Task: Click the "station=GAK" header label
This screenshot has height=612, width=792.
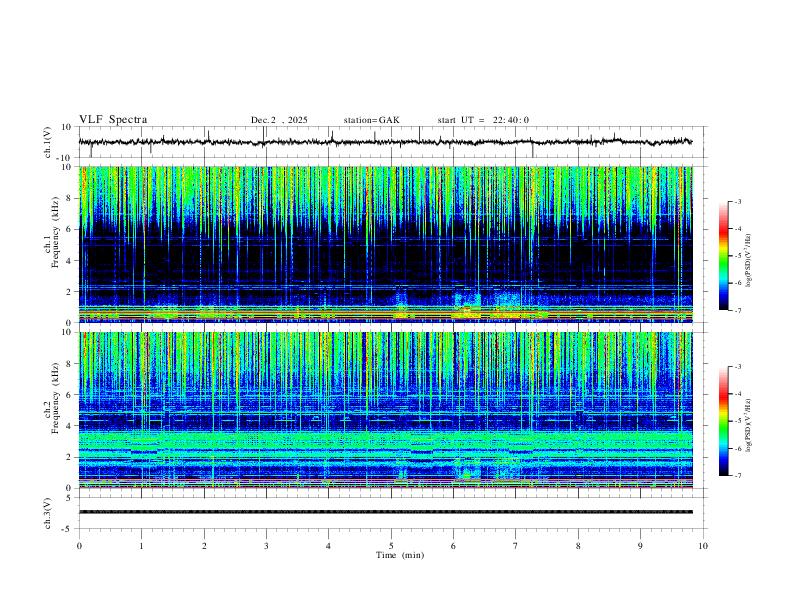Action: click(371, 120)
